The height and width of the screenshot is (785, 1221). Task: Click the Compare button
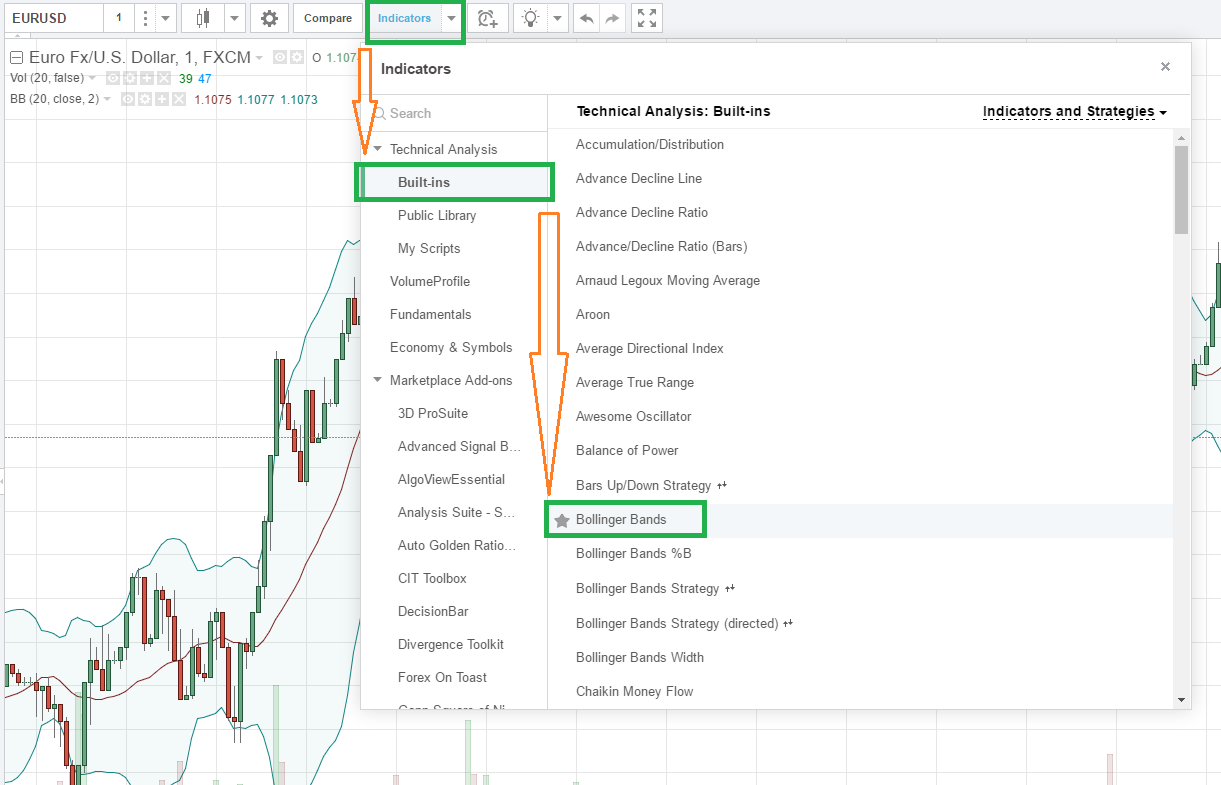(x=328, y=18)
